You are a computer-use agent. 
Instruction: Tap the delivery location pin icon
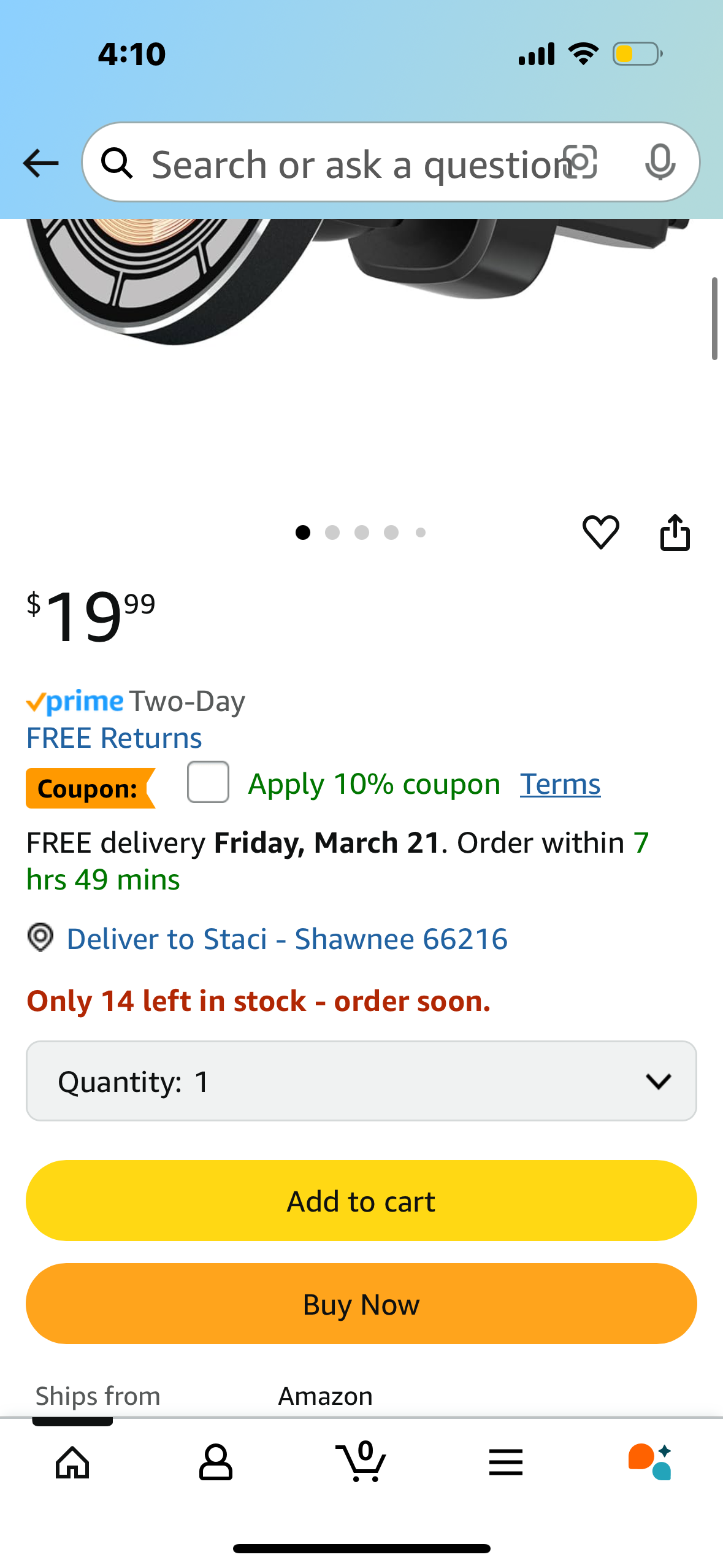[40, 938]
